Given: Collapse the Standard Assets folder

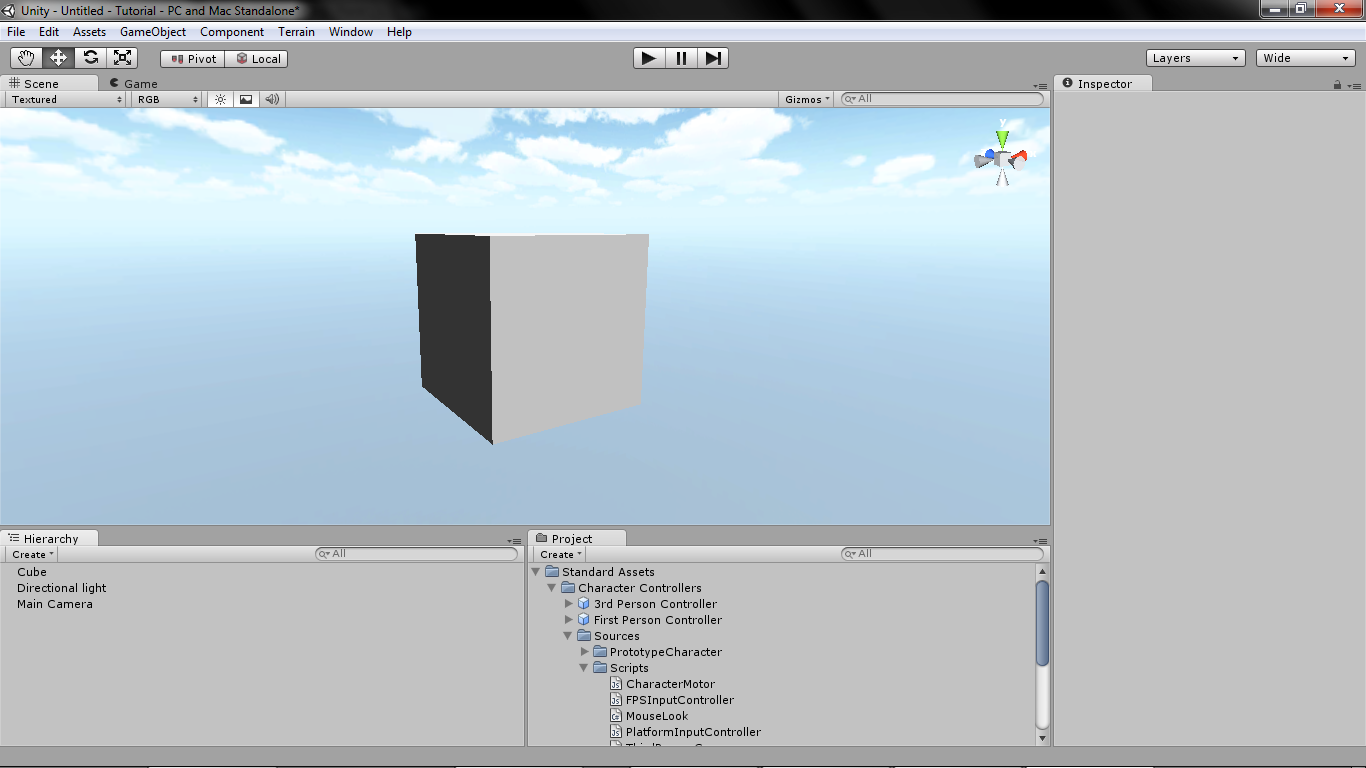Looking at the screenshot, I should [536, 572].
